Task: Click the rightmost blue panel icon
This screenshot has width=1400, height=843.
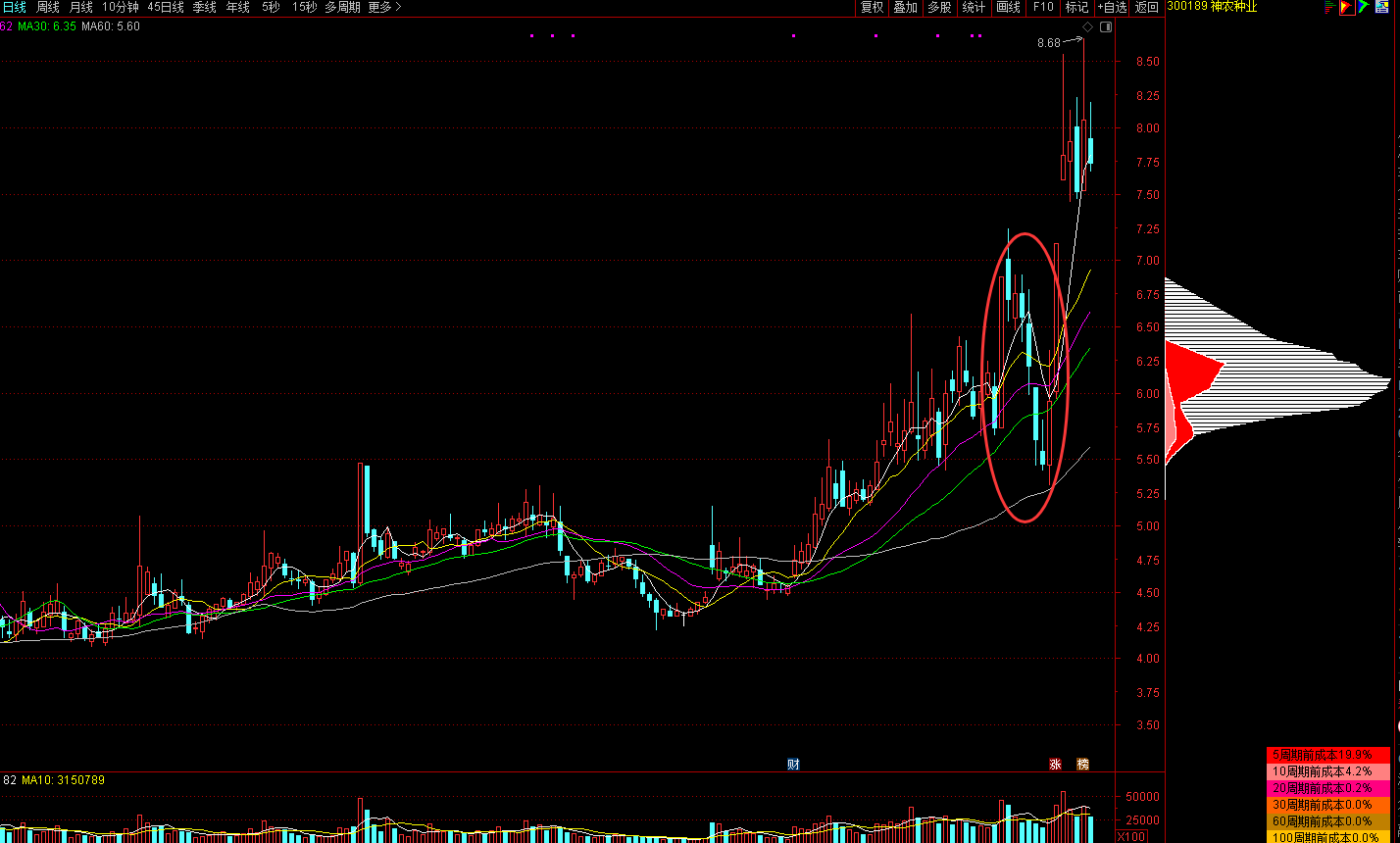Action: (1380, 7)
